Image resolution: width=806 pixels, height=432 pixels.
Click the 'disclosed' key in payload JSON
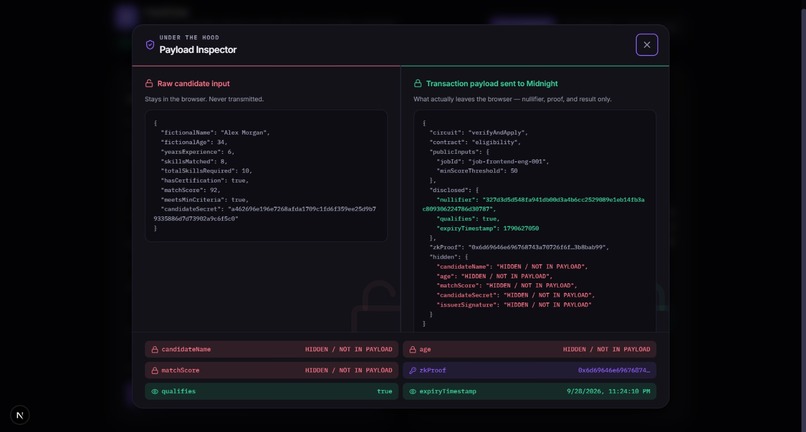click(x=449, y=190)
